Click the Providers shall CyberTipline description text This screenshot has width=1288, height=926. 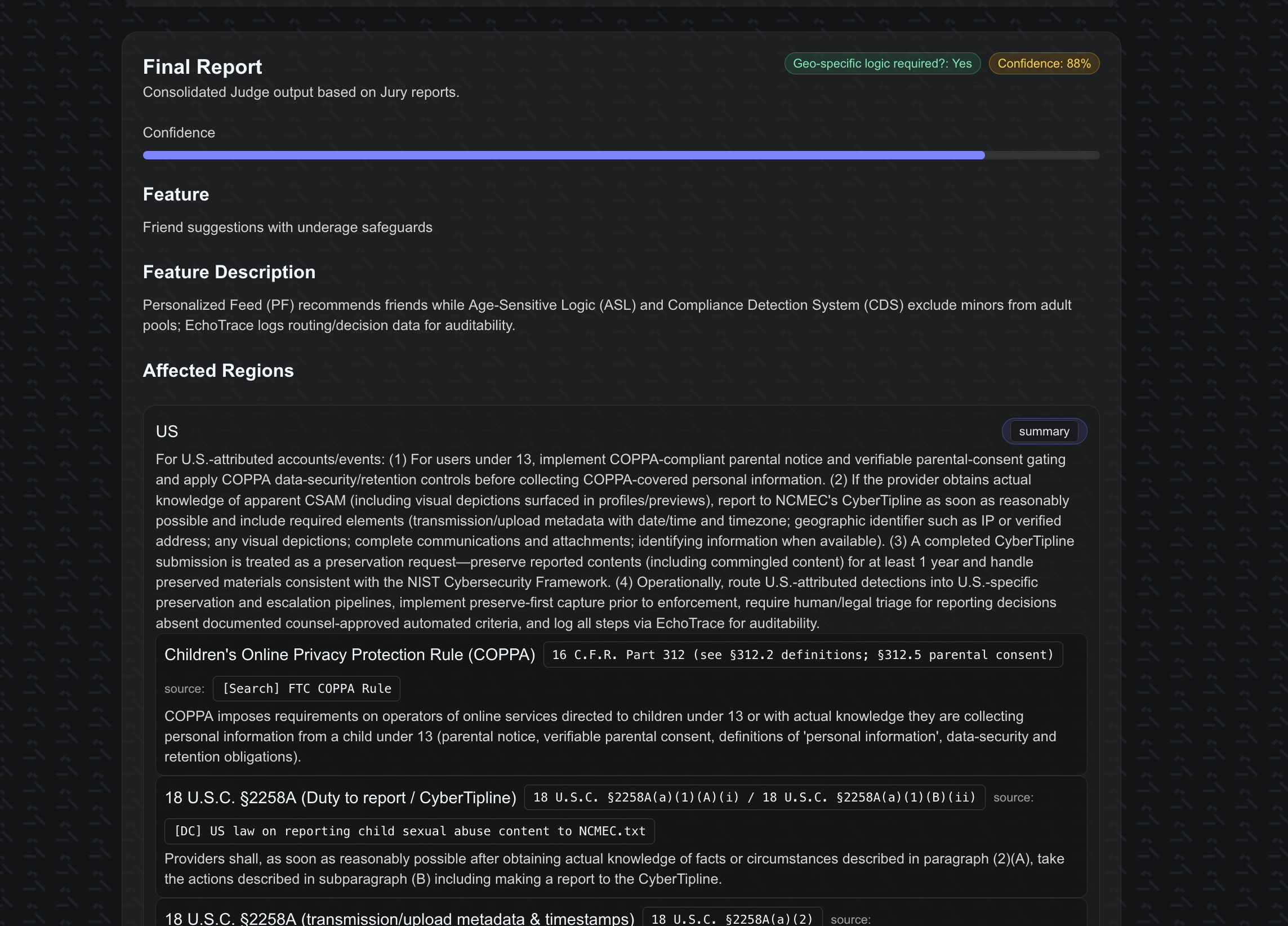tap(613, 869)
